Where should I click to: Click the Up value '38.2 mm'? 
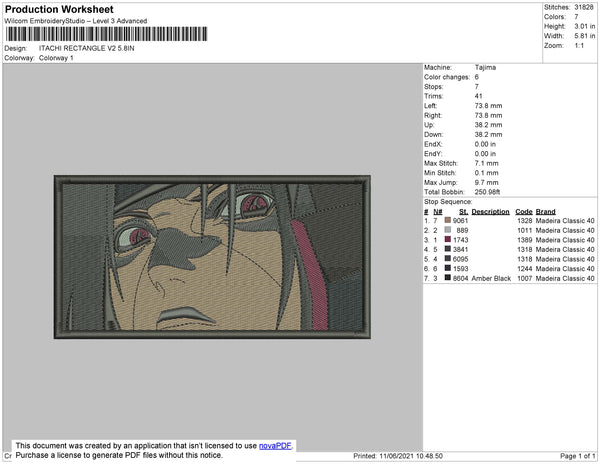pyautogui.click(x=488, y=125)
